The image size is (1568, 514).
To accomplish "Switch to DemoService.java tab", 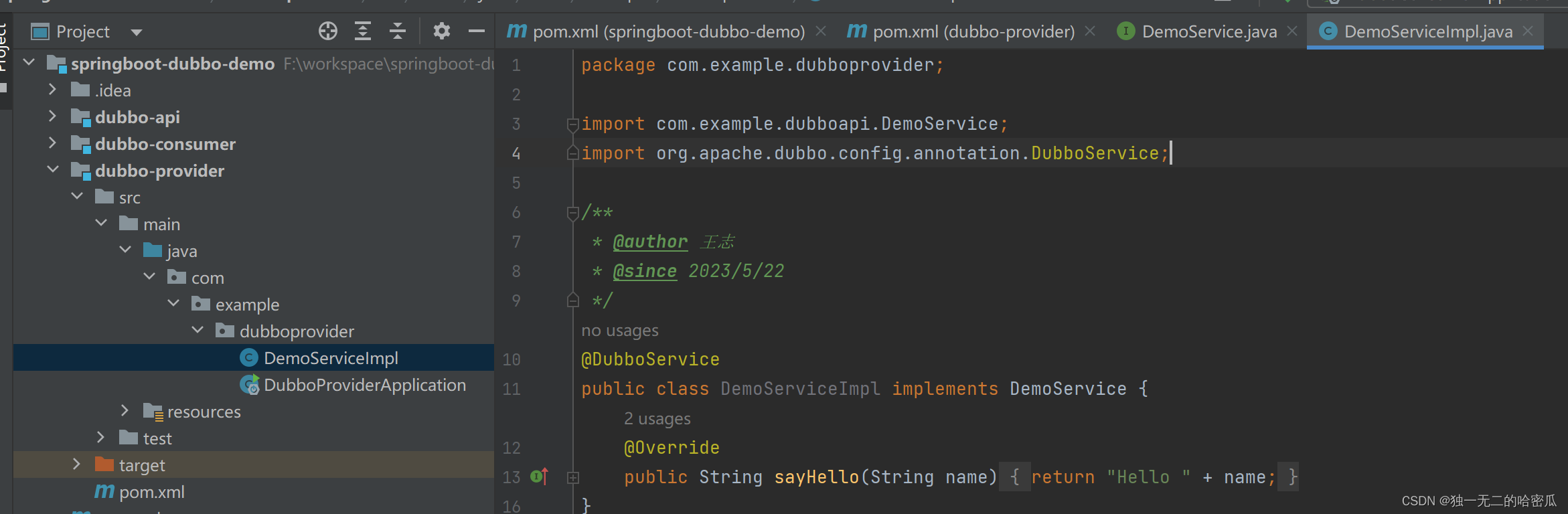I will point(1209,31).
